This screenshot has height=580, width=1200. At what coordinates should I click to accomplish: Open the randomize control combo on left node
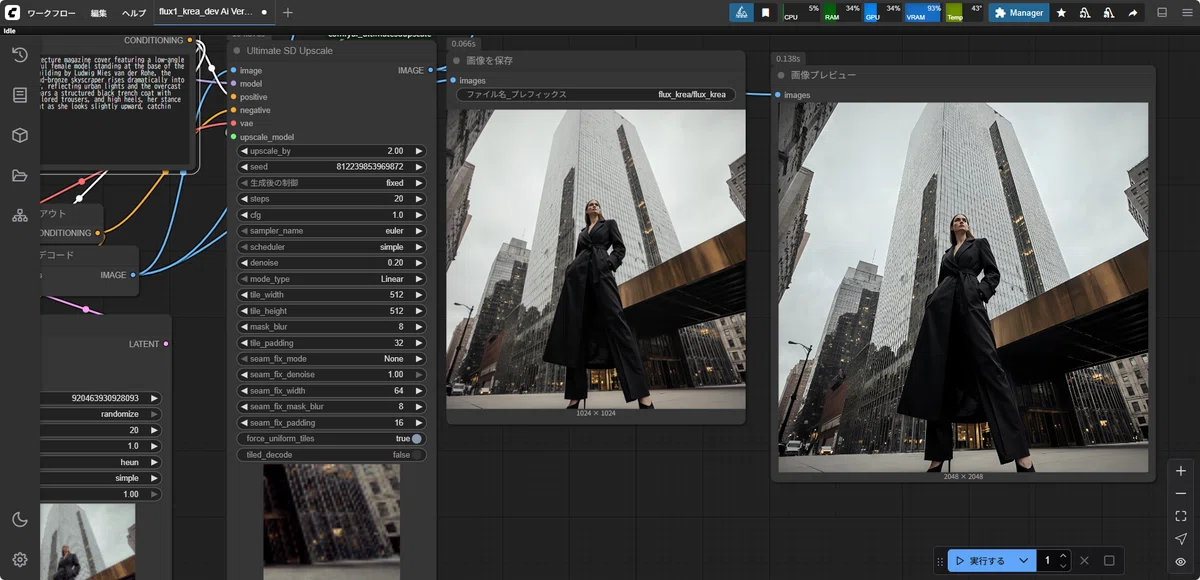click(101, 414)
